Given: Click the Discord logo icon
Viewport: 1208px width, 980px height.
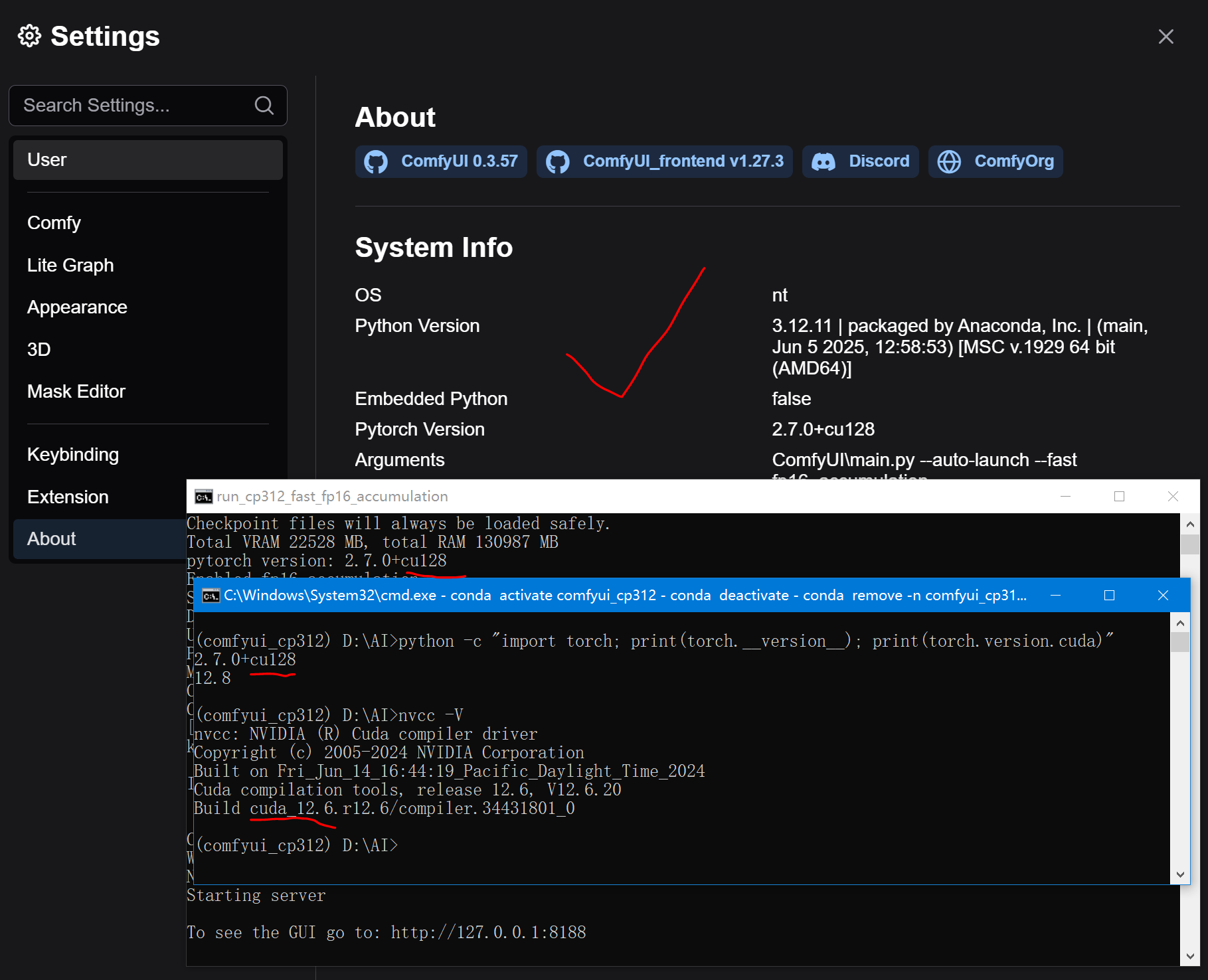Looking at the screenshot, I should 823,161.
